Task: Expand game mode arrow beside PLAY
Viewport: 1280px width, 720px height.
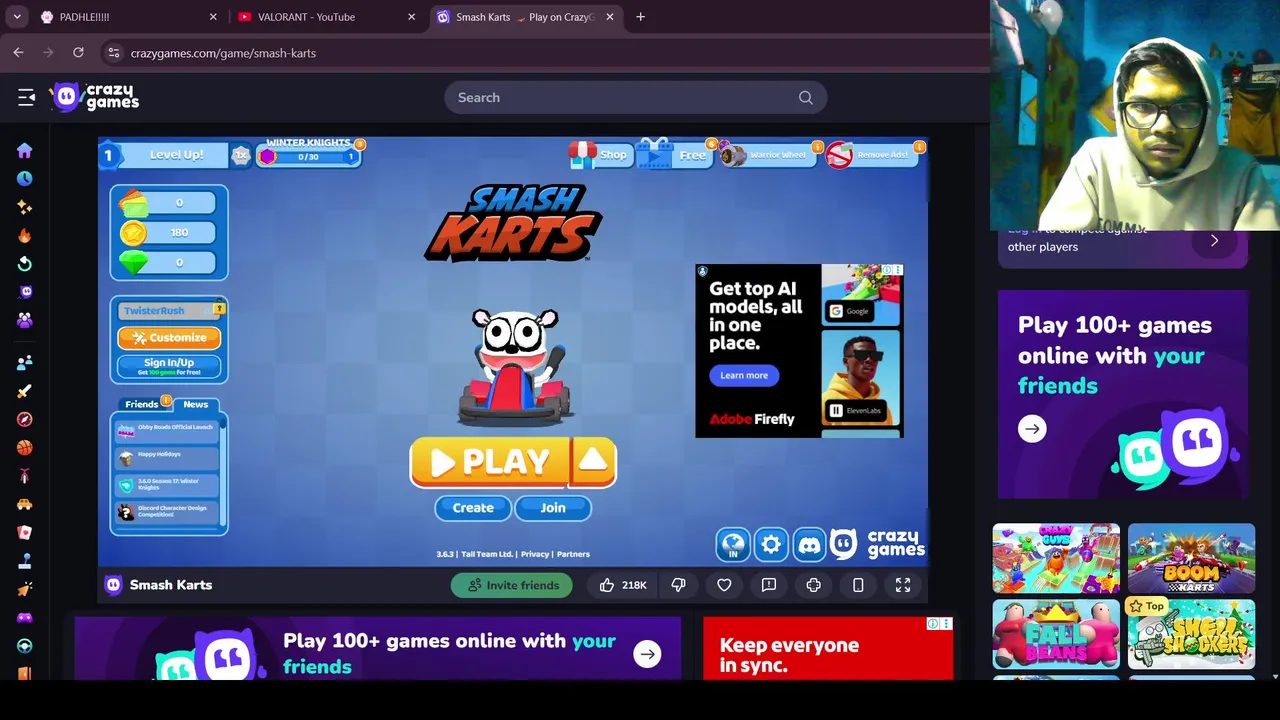Action: 593,461
